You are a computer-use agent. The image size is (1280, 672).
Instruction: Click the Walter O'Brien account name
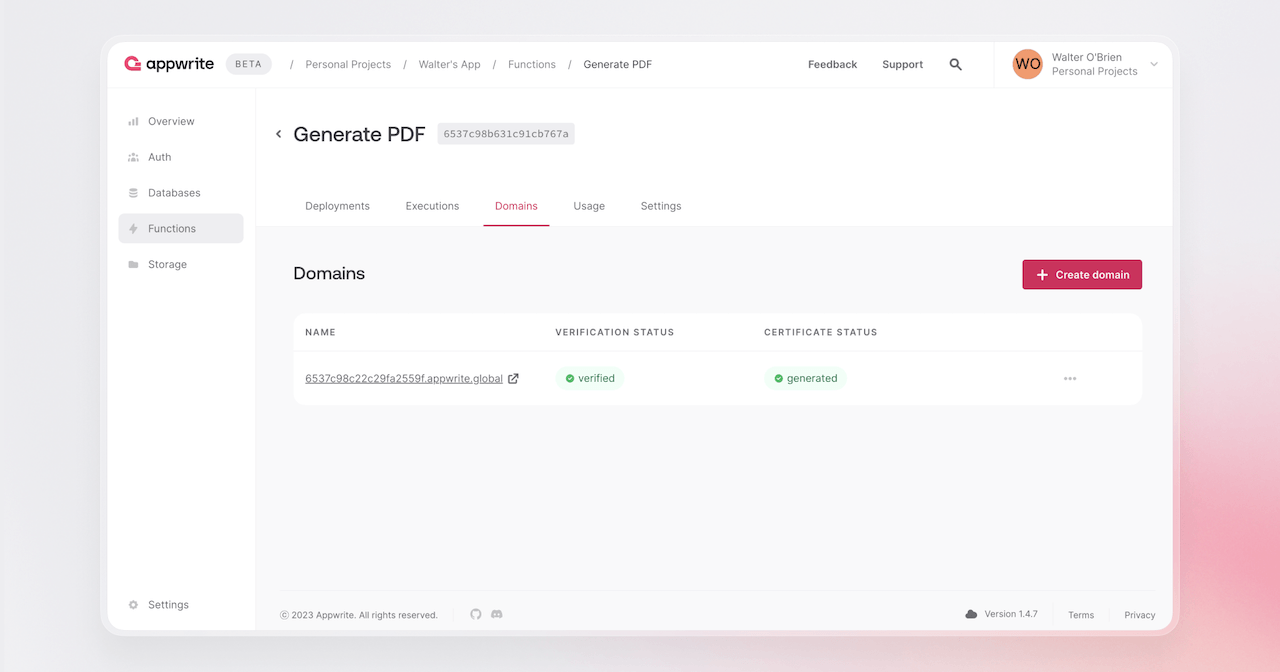click(x=1087, y=57)
